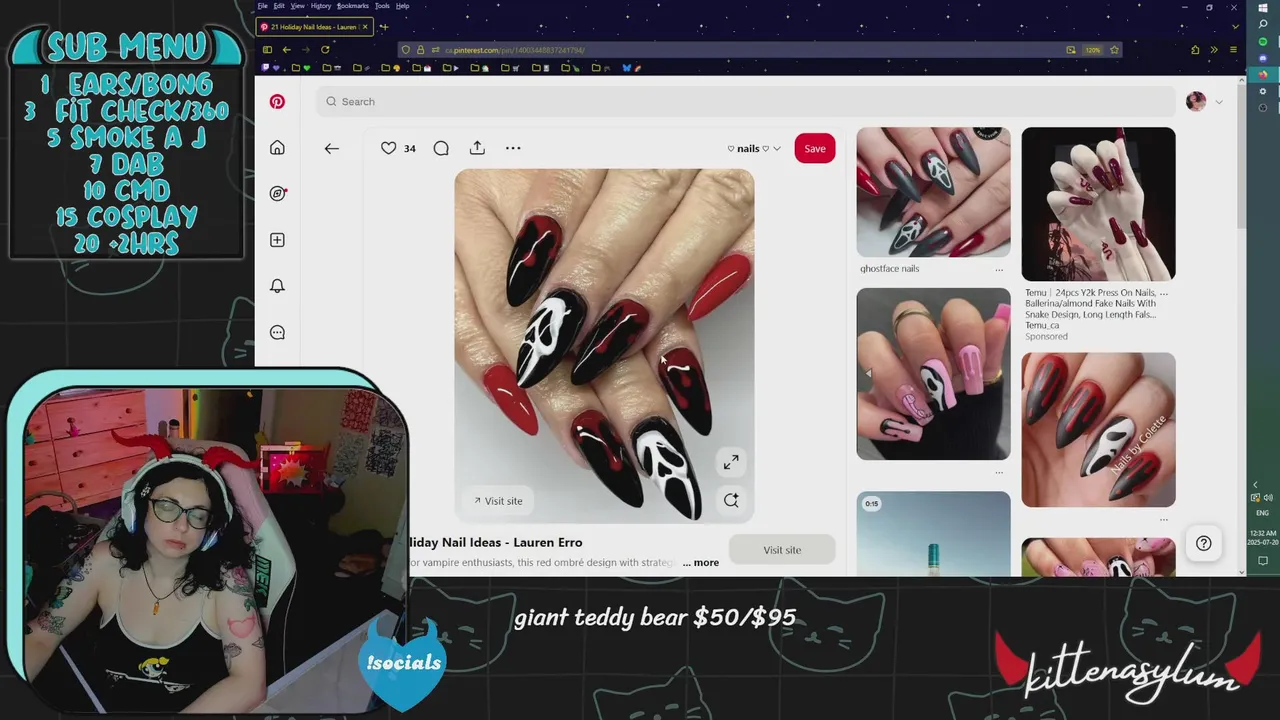Click the gray Visit site button
Screen dimensions: 1280x720
point(782,550)
